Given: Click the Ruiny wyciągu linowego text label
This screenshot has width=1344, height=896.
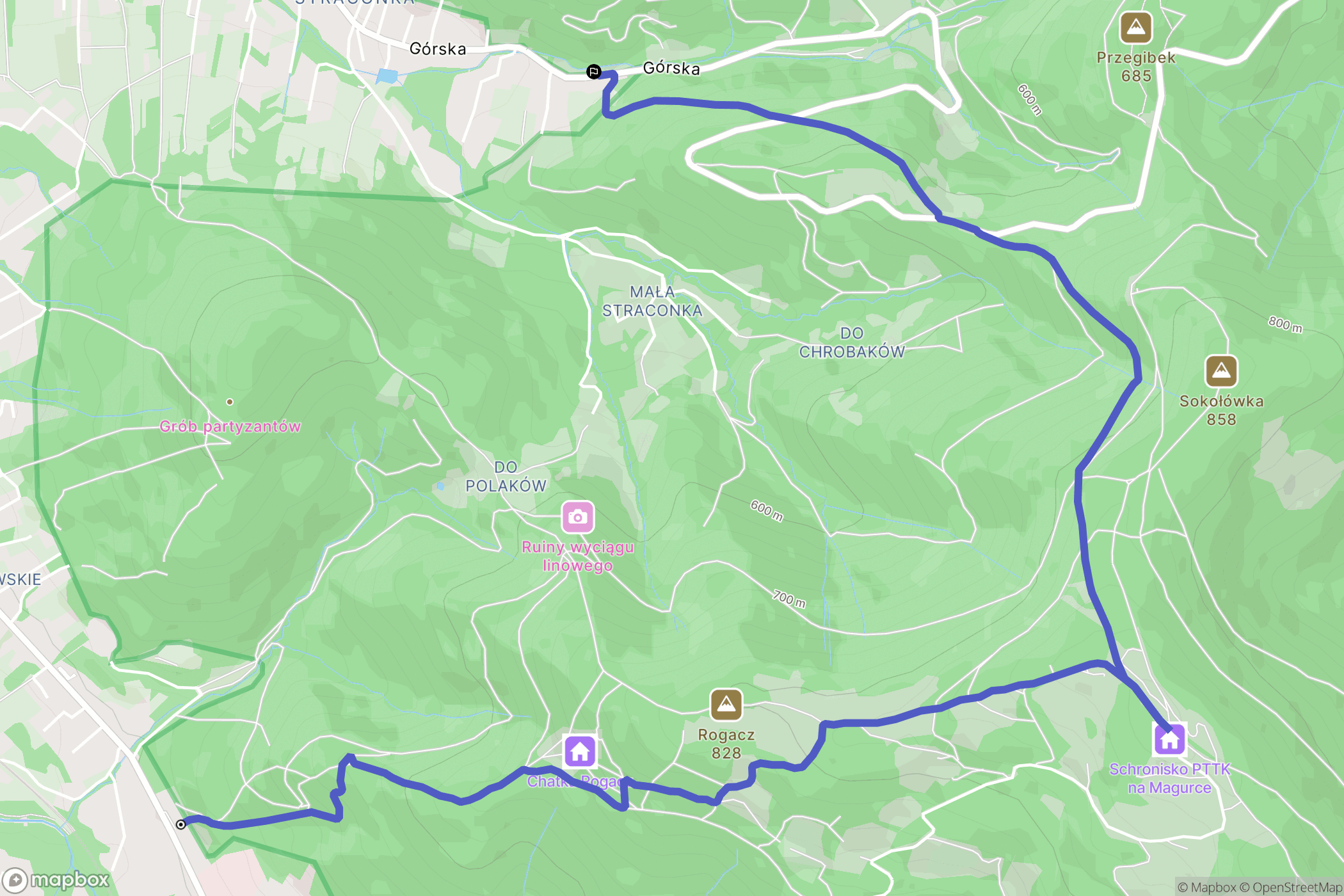Looking at the screenshot, I should [x=577, y=556].
